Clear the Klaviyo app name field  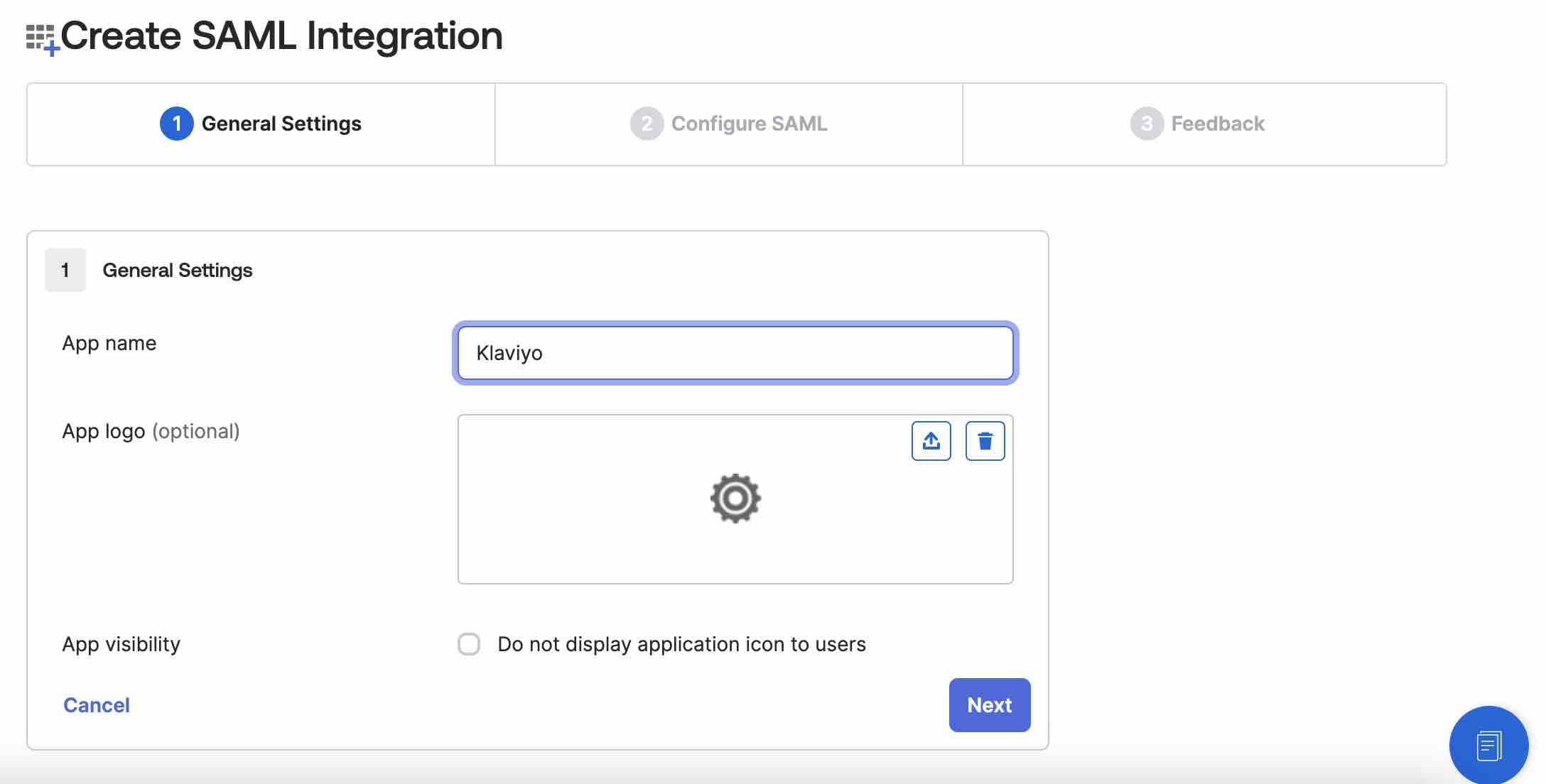(735, 353)
